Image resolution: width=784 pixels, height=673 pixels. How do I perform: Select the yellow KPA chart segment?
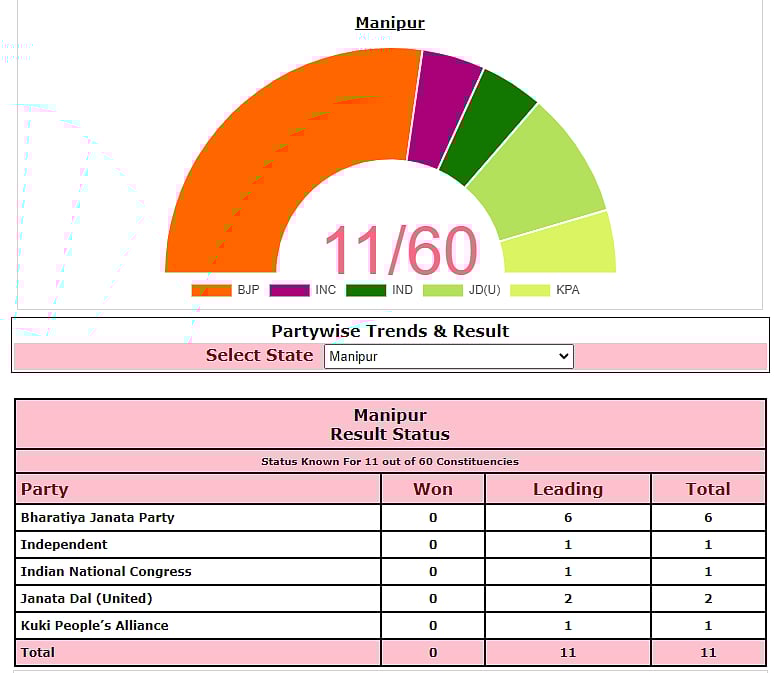[x=560, y=245]
